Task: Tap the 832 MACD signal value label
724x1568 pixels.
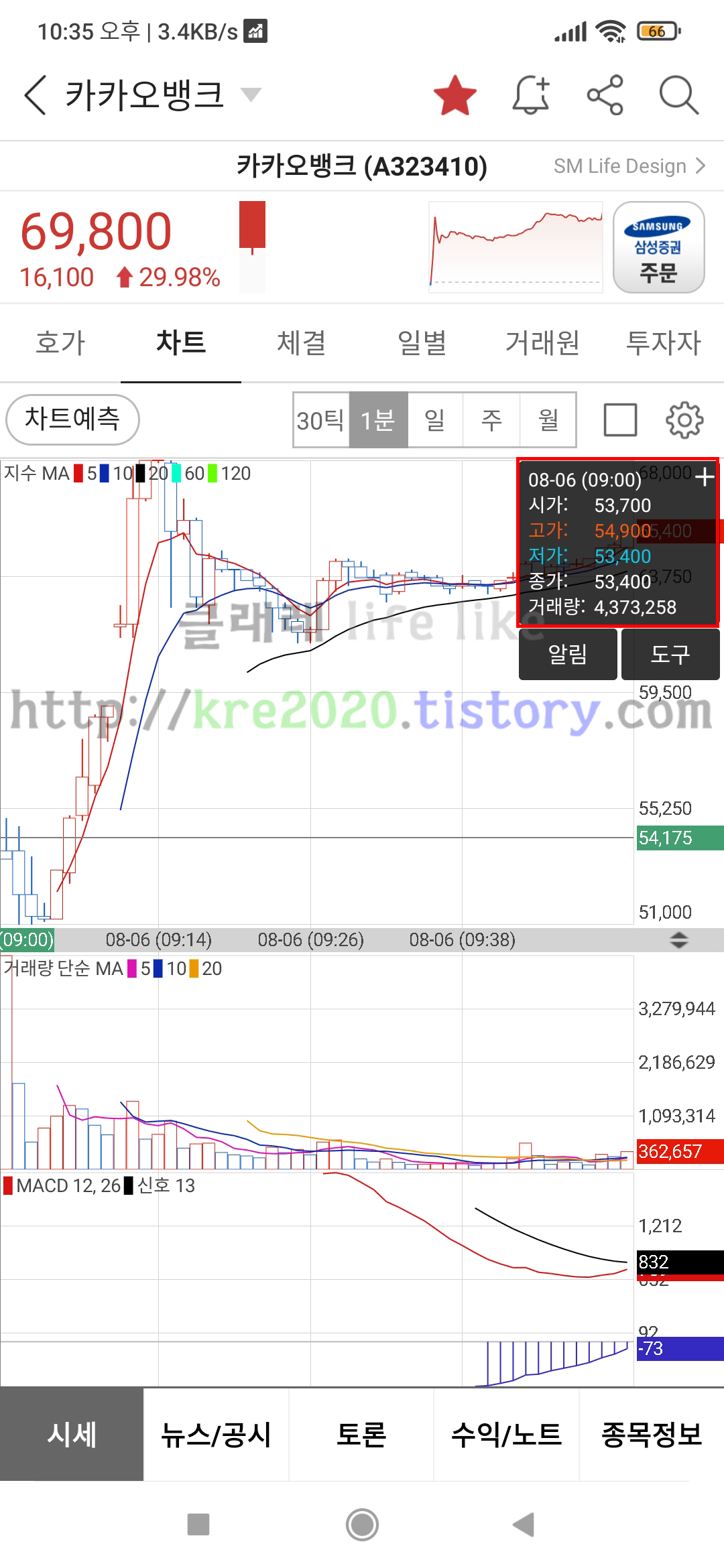Action: 680,1262
